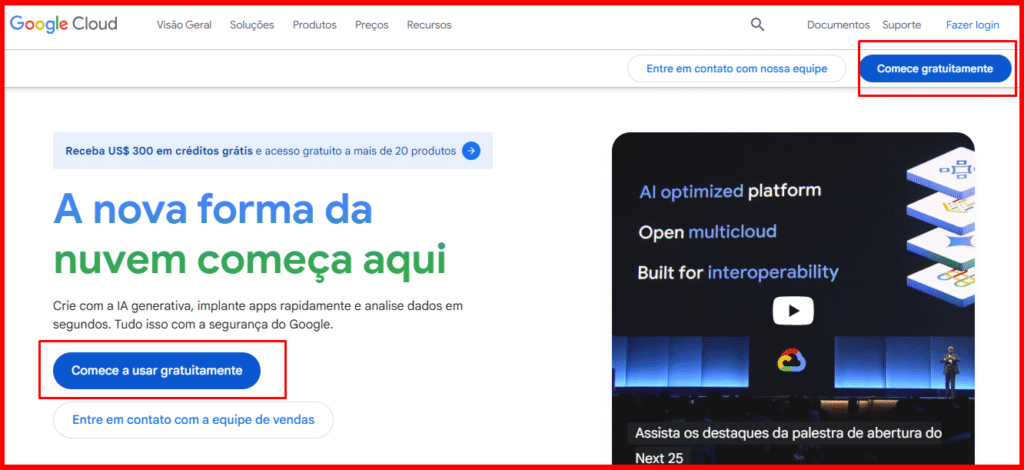This screenshot has height=470, width=1024.
Task: Open the Suporte link
Action: pyautogui.click(x=901, y=25)
